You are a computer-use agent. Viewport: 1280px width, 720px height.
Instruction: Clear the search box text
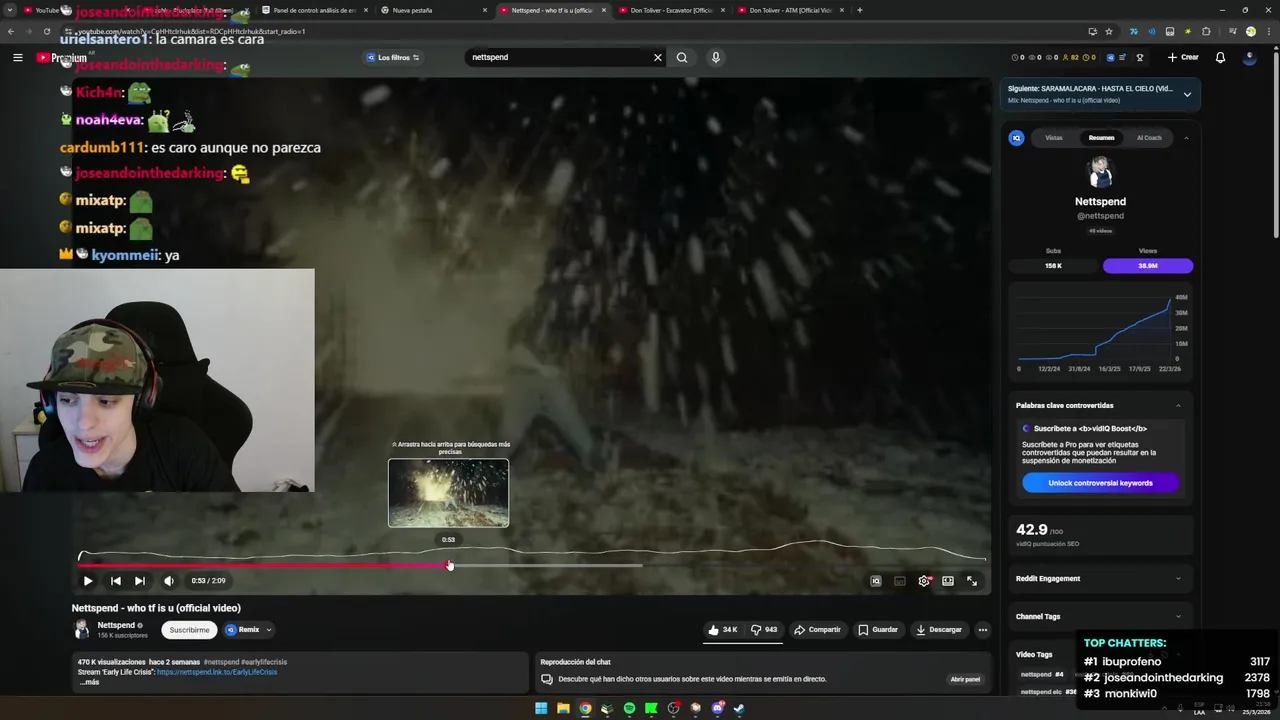click(x=658, y=57)
